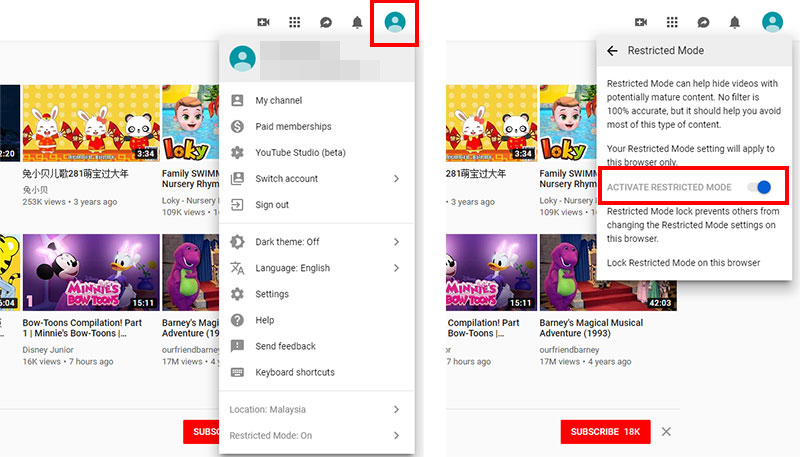Select Send feedback menu entry

pos(317,346)
